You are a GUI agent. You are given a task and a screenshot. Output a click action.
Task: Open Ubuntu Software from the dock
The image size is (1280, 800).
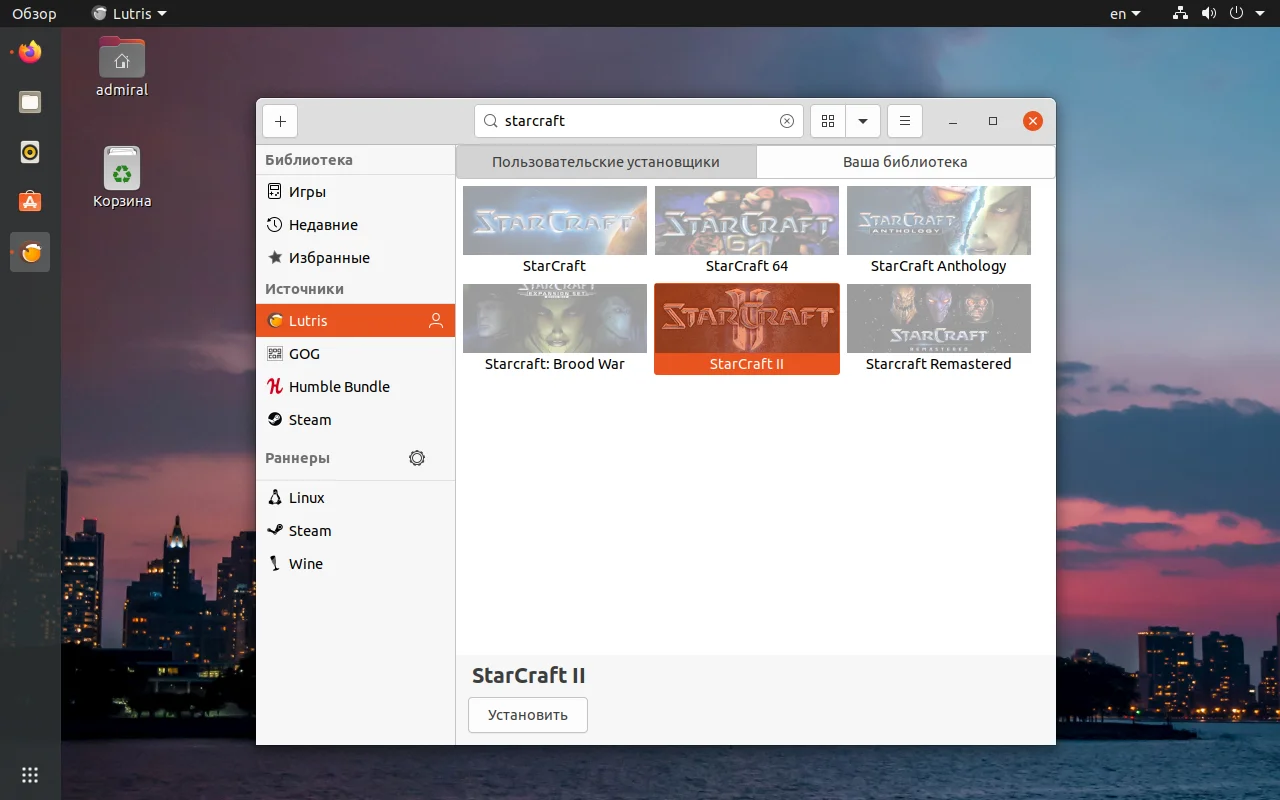click(x=30, y=202)
